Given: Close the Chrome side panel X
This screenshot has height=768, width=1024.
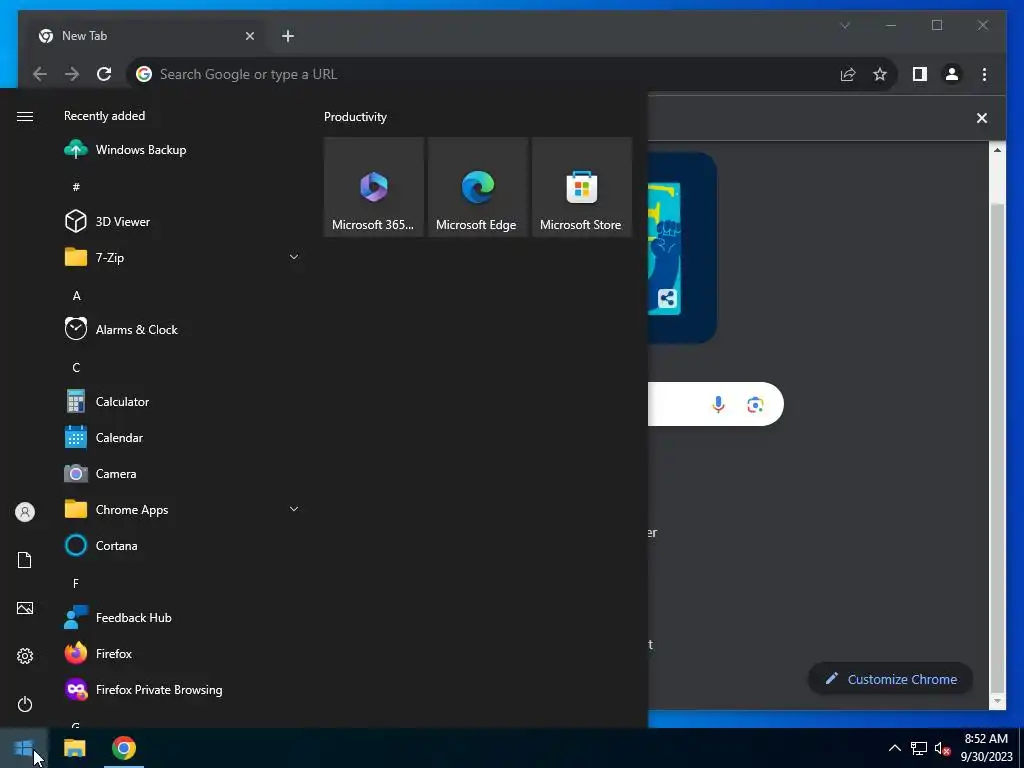Looking at the screenshot, I should [x=982, y=118].
